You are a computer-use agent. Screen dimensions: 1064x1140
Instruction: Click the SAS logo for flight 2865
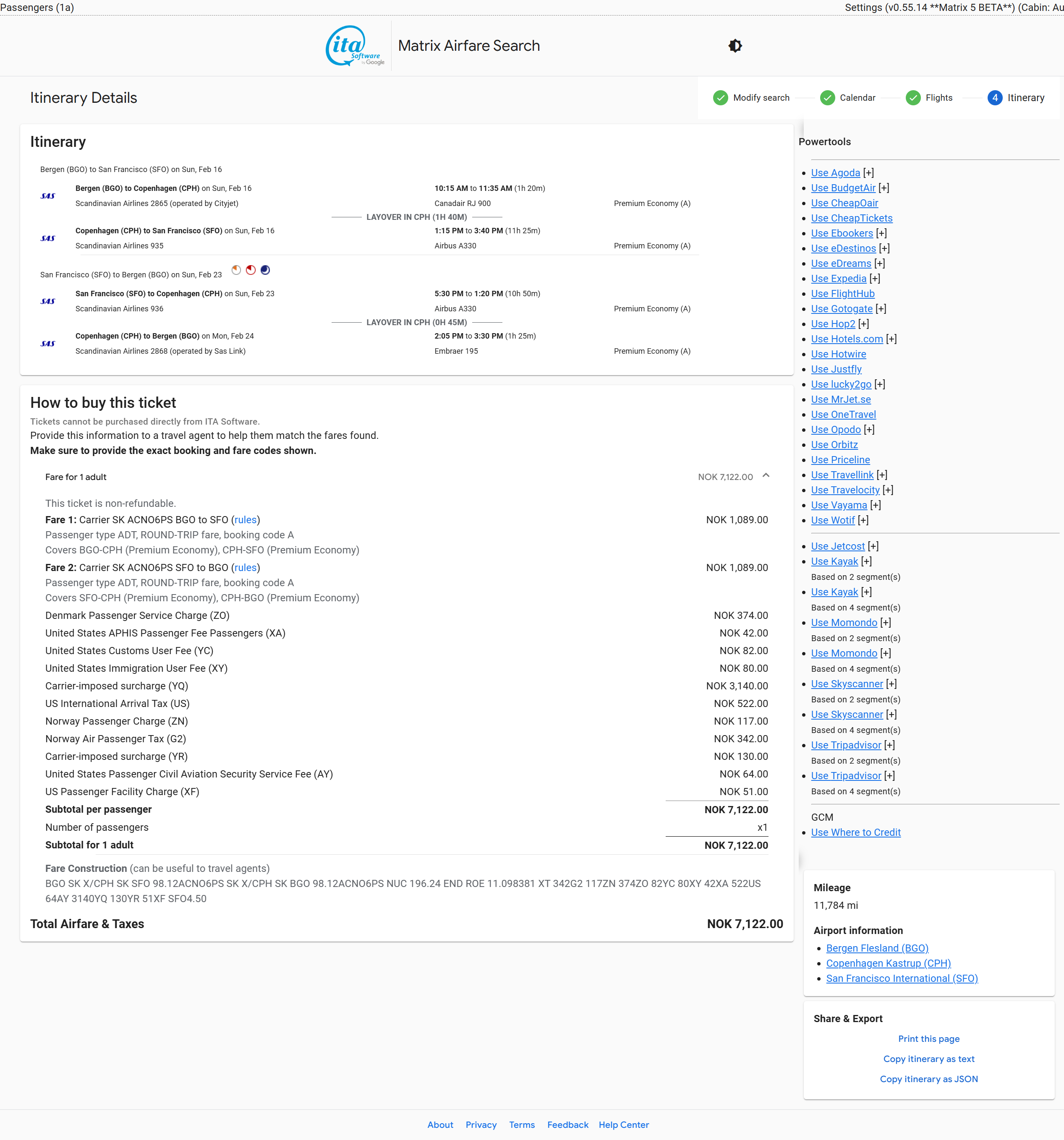[x=48, y=196]
